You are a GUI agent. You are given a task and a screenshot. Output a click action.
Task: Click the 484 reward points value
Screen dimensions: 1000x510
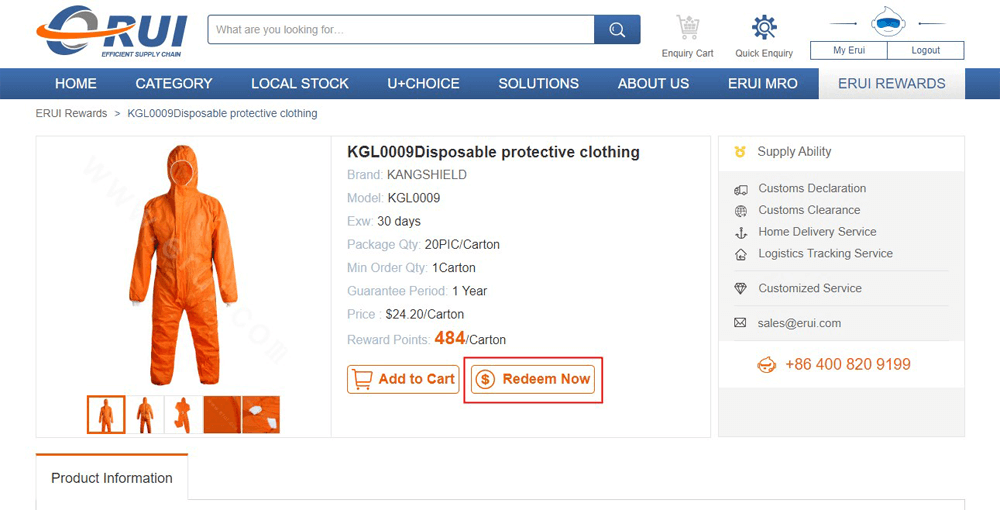[x=450, y=338]
